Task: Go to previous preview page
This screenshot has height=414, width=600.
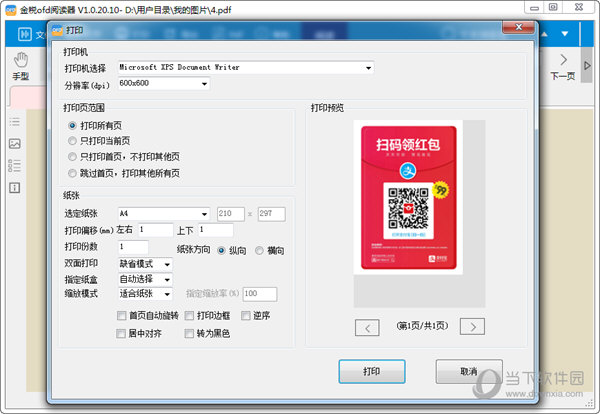Action: (367, 328)
